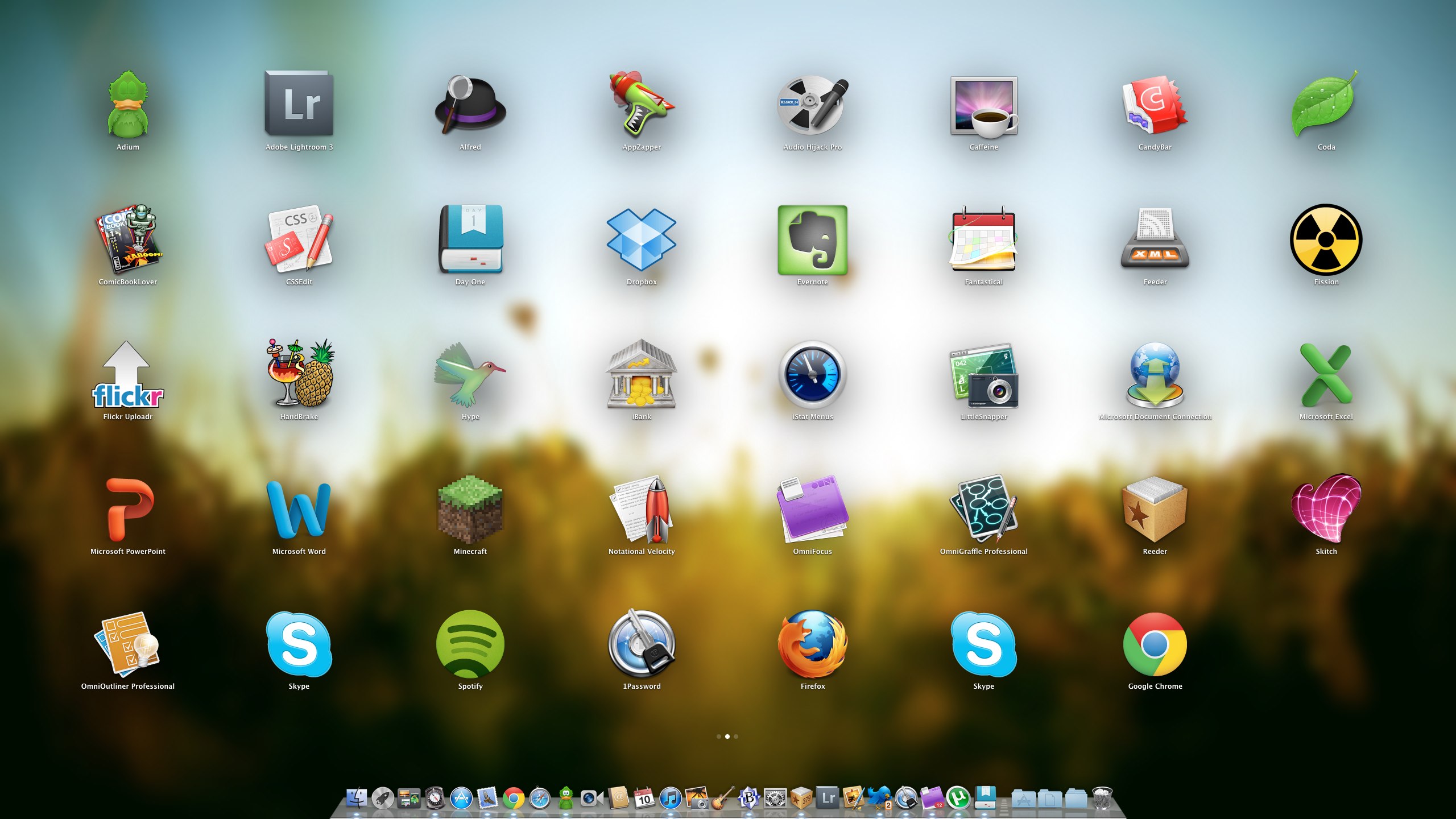Viewport: 1456px width, 819px height.
Task: Open uTorrent in the Dock
Action: [x=958, y=798]
